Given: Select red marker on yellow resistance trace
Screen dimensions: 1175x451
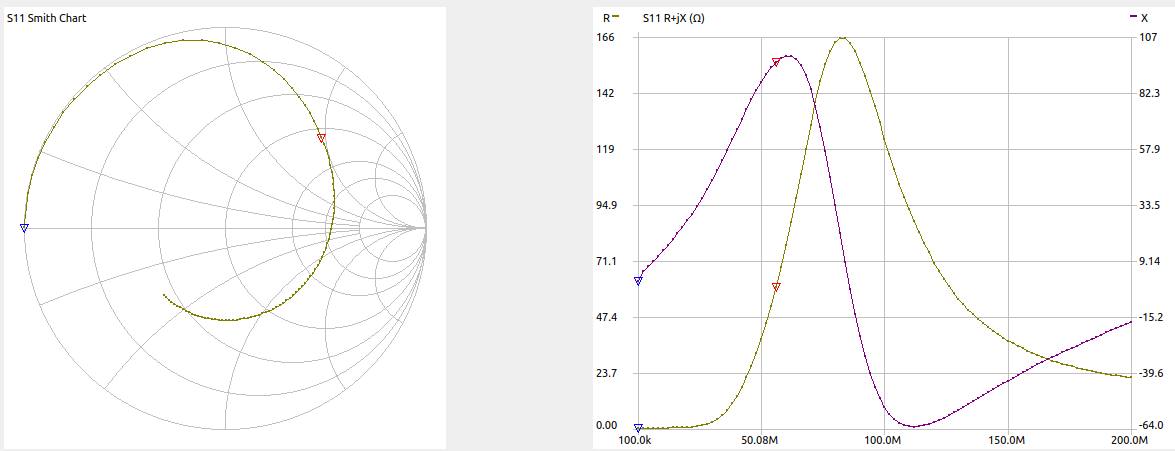Looking at the screenshot, I should click(x=776, y=287).
